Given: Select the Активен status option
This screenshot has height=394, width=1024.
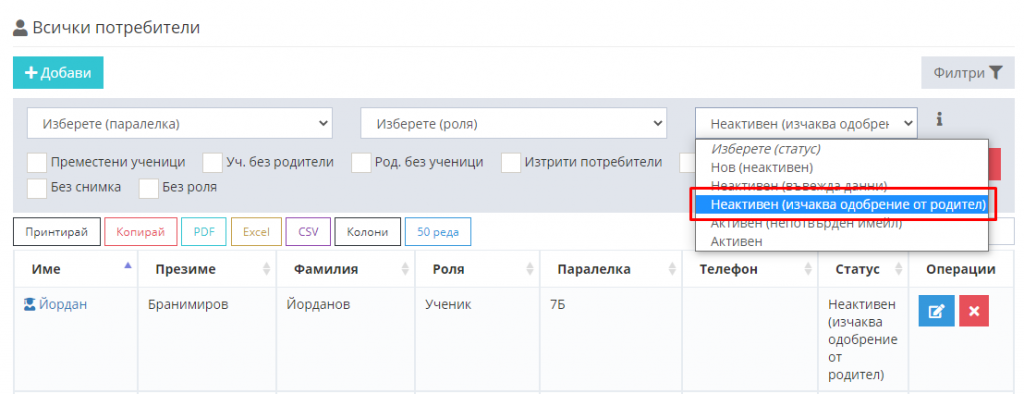Looking at the screenshot, I should pos(736,242).
